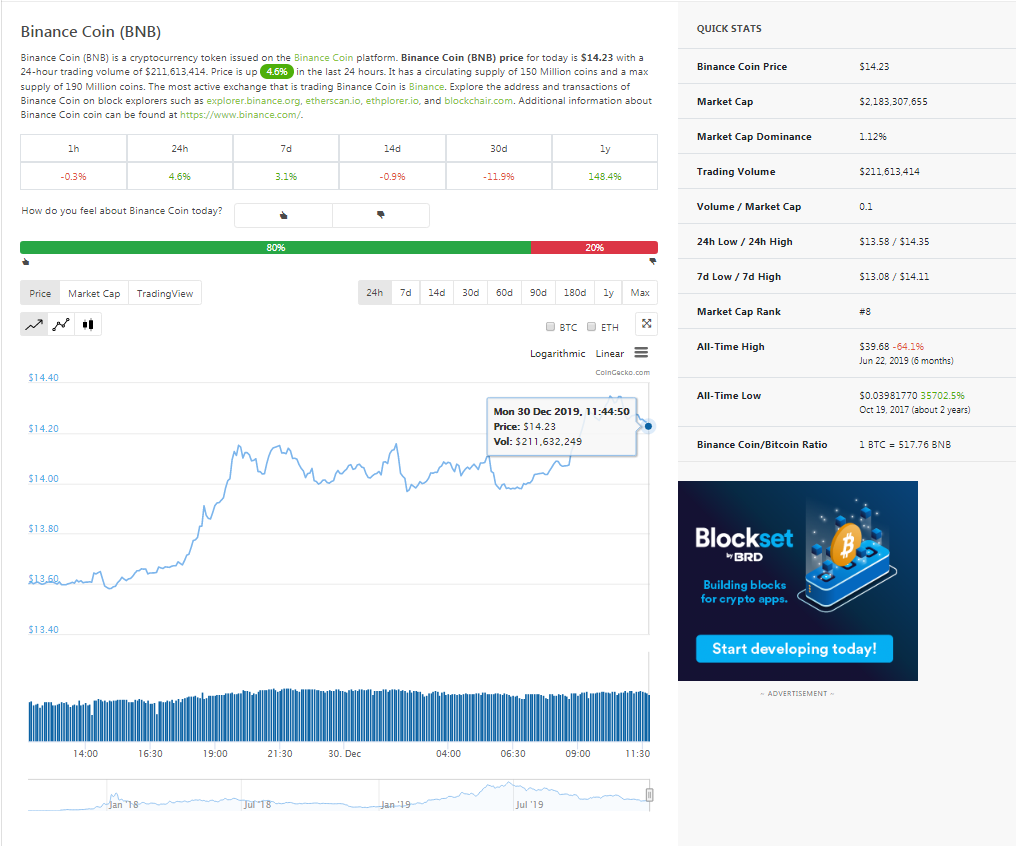Click the Blockset by BRD advertisement
The width and height of the screenshot is (1016, 846).
click(798, 580)
